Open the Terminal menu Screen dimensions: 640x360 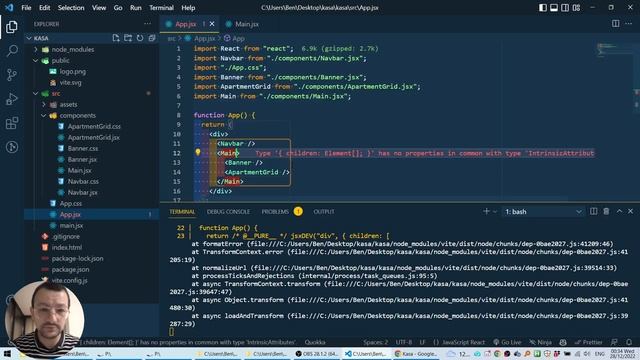coord(161,7)
